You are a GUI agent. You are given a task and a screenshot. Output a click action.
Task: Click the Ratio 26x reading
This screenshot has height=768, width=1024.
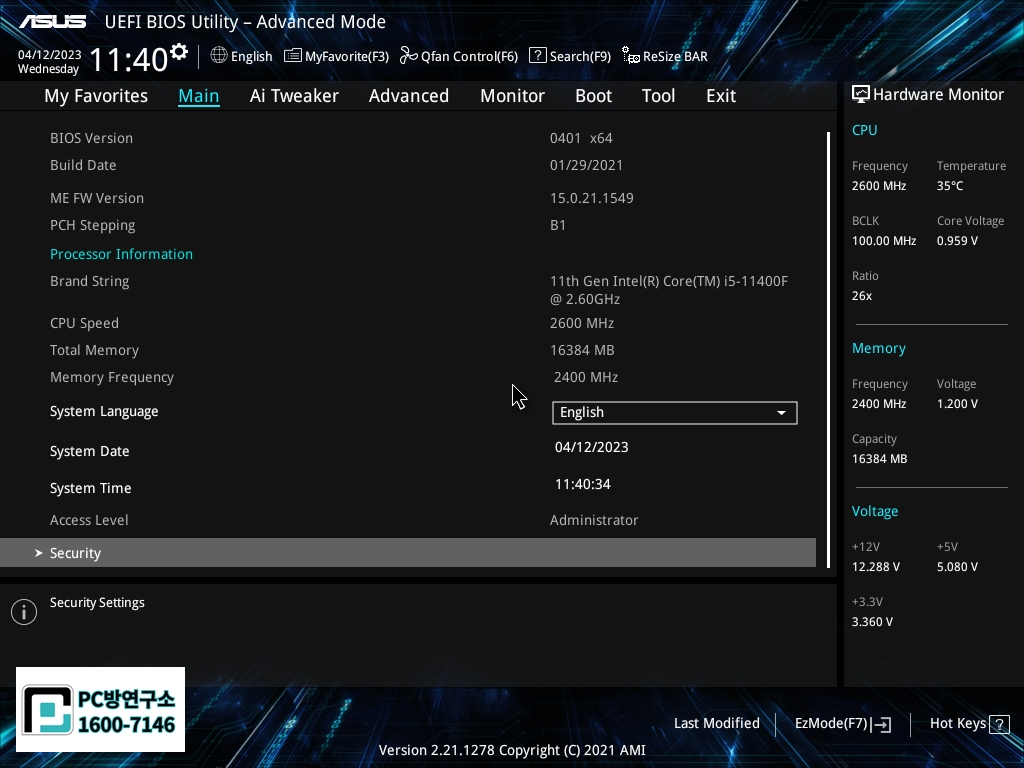click(x=862, y=296)
